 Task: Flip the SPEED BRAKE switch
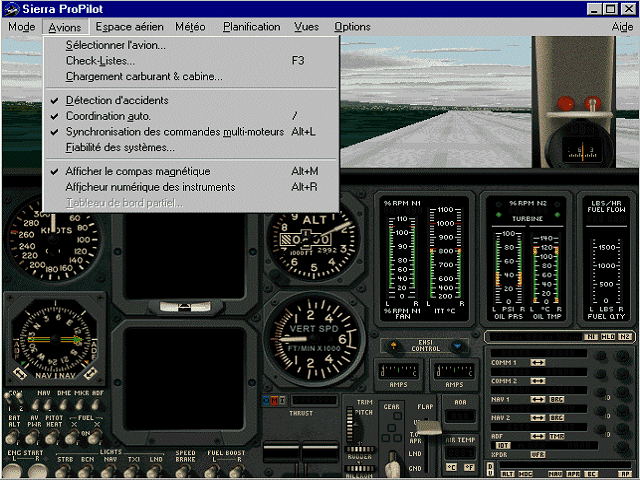[x=184, y=471]
